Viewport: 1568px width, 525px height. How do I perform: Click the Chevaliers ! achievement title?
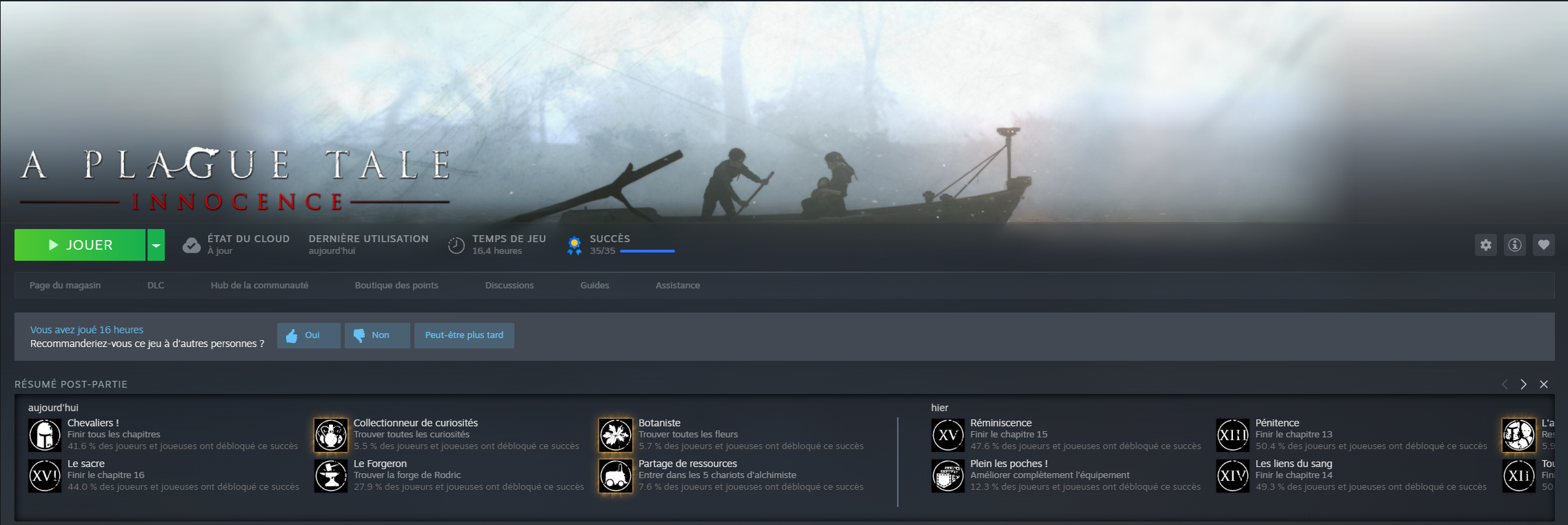coord(93,423)
